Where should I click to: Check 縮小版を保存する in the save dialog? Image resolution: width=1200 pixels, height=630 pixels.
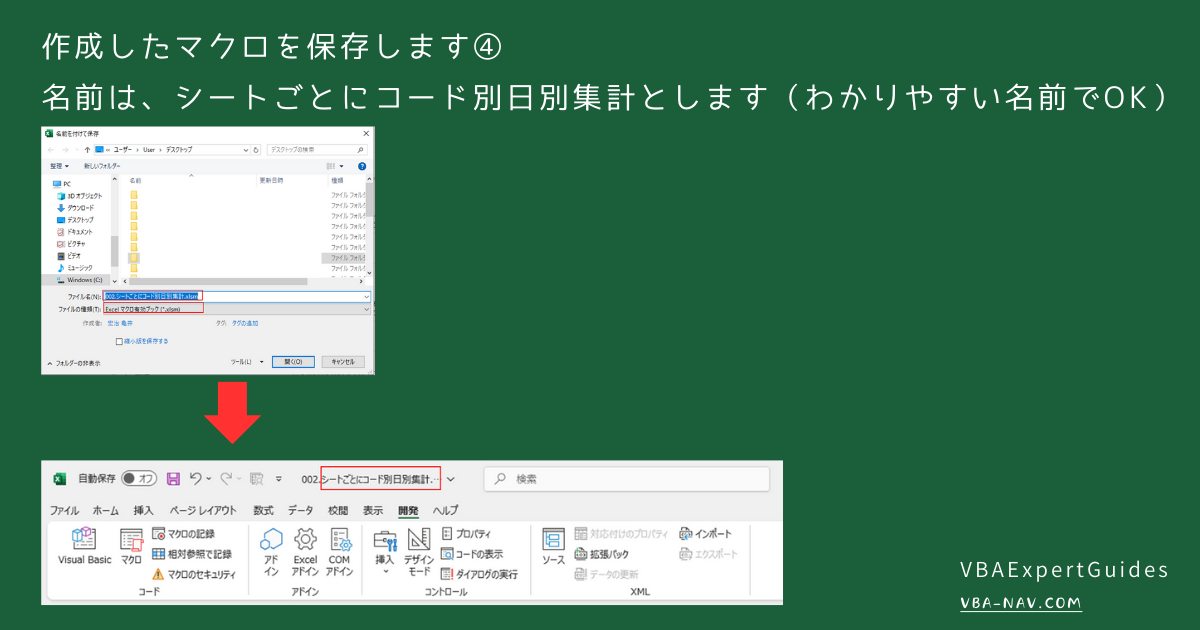pos(119,341)
